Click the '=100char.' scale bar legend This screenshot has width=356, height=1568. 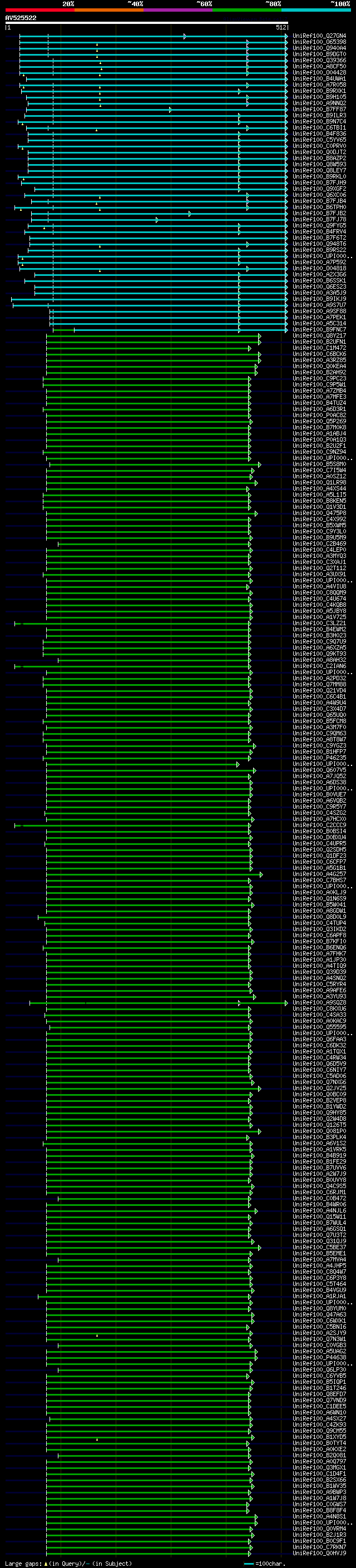tap(265, 1563)
